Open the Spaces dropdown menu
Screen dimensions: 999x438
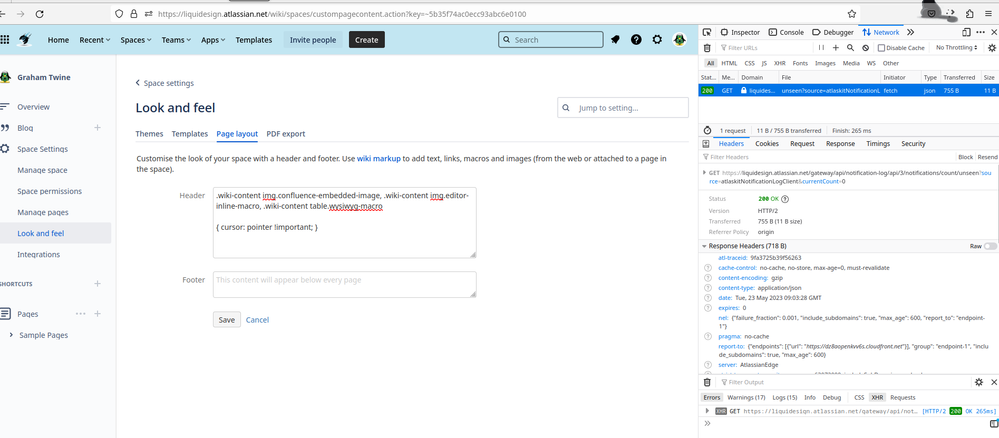[x=136, y=40]
